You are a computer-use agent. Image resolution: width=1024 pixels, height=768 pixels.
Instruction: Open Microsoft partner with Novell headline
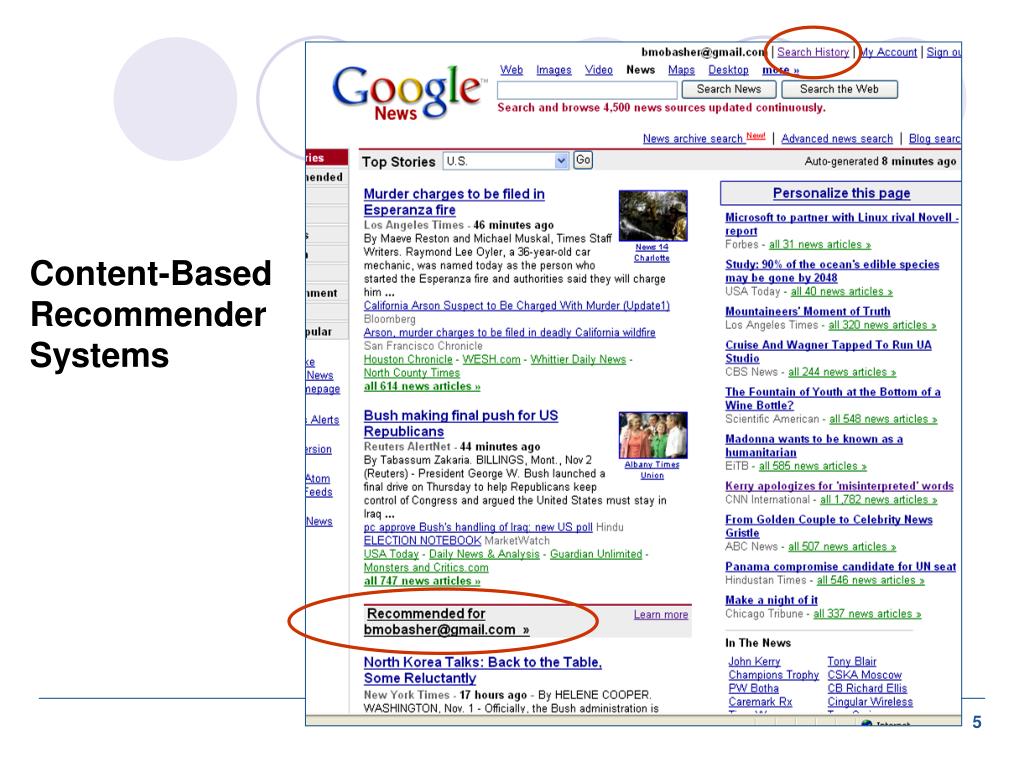[x=842, y=224]
